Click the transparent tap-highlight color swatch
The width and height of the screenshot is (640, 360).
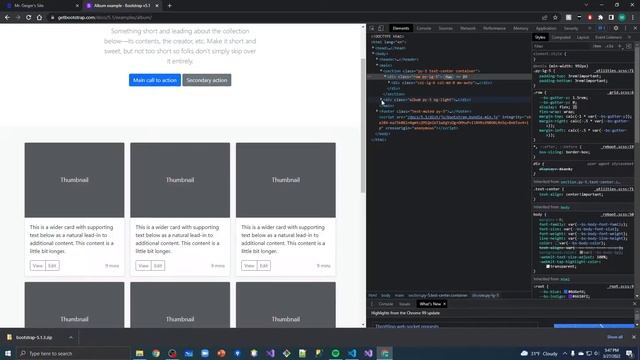(x=548, y=267)
